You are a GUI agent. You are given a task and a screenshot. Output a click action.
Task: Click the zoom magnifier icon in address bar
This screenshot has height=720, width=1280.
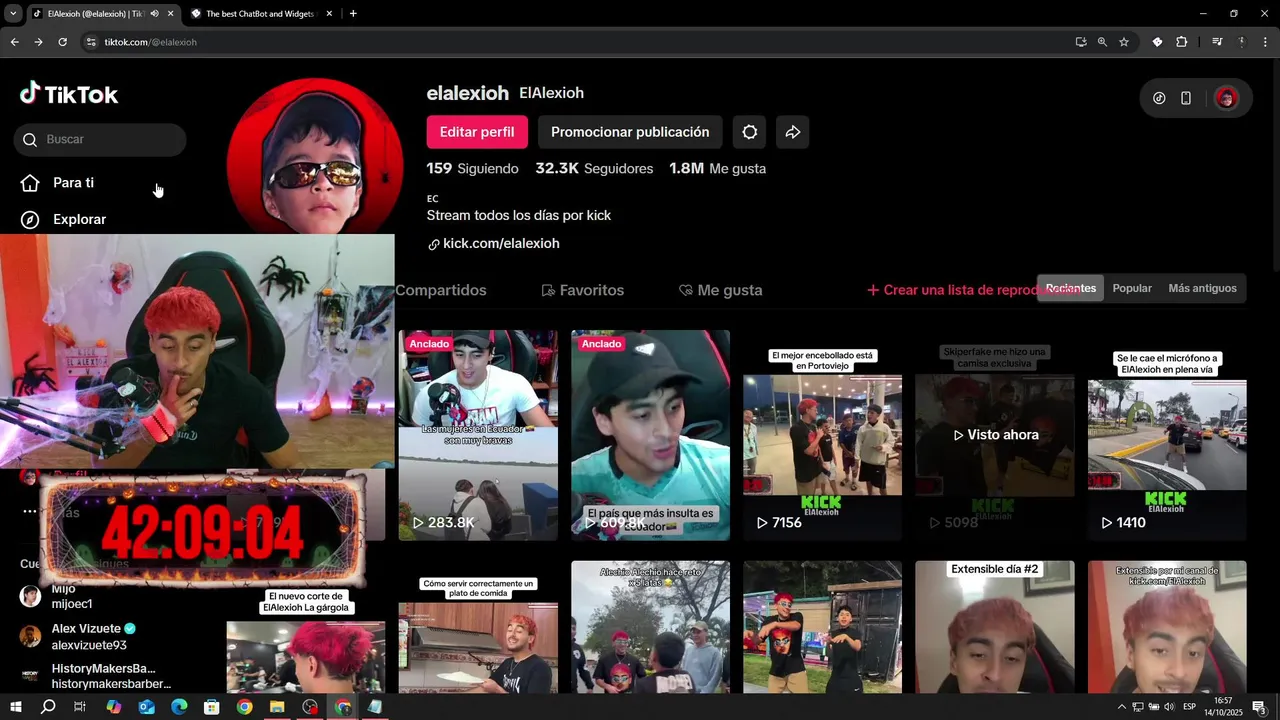tap(1102, 42)
